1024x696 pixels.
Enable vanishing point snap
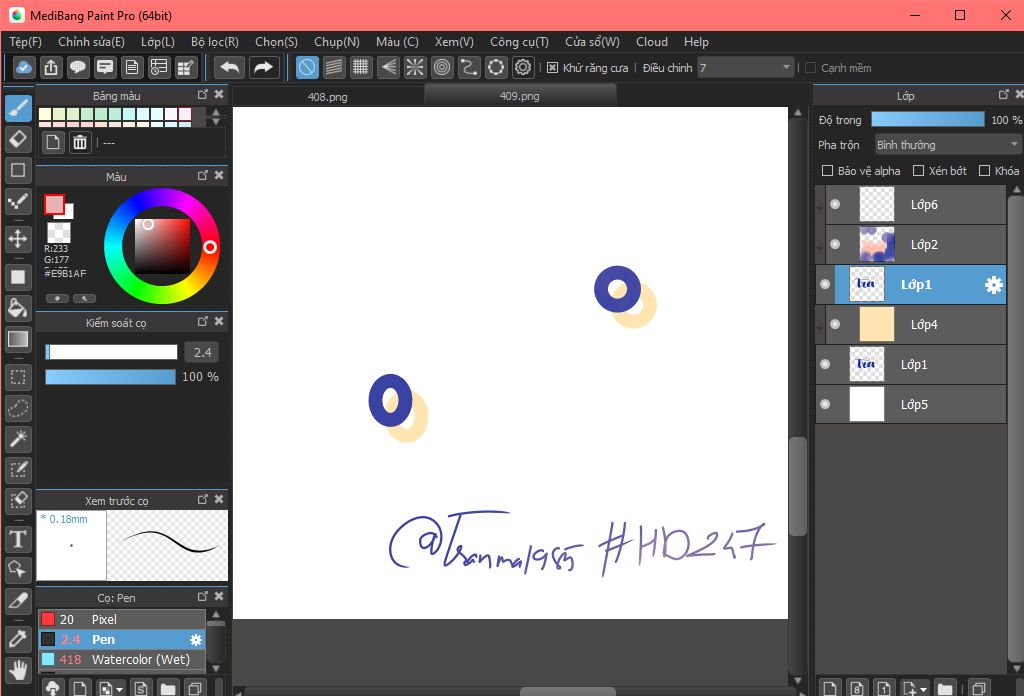click(x=388, y=67)
